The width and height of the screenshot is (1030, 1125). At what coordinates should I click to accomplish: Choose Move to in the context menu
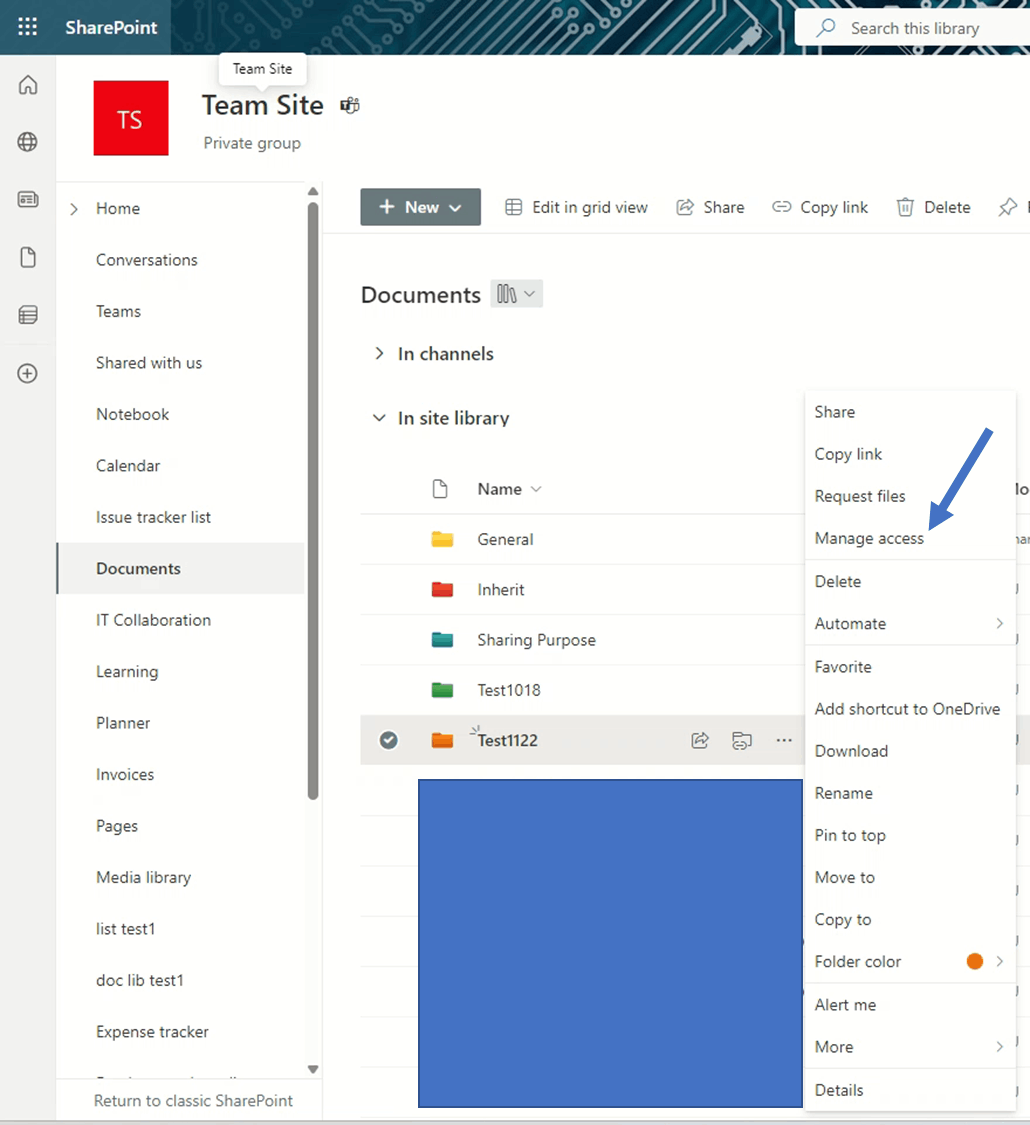[x=910, y=877]
